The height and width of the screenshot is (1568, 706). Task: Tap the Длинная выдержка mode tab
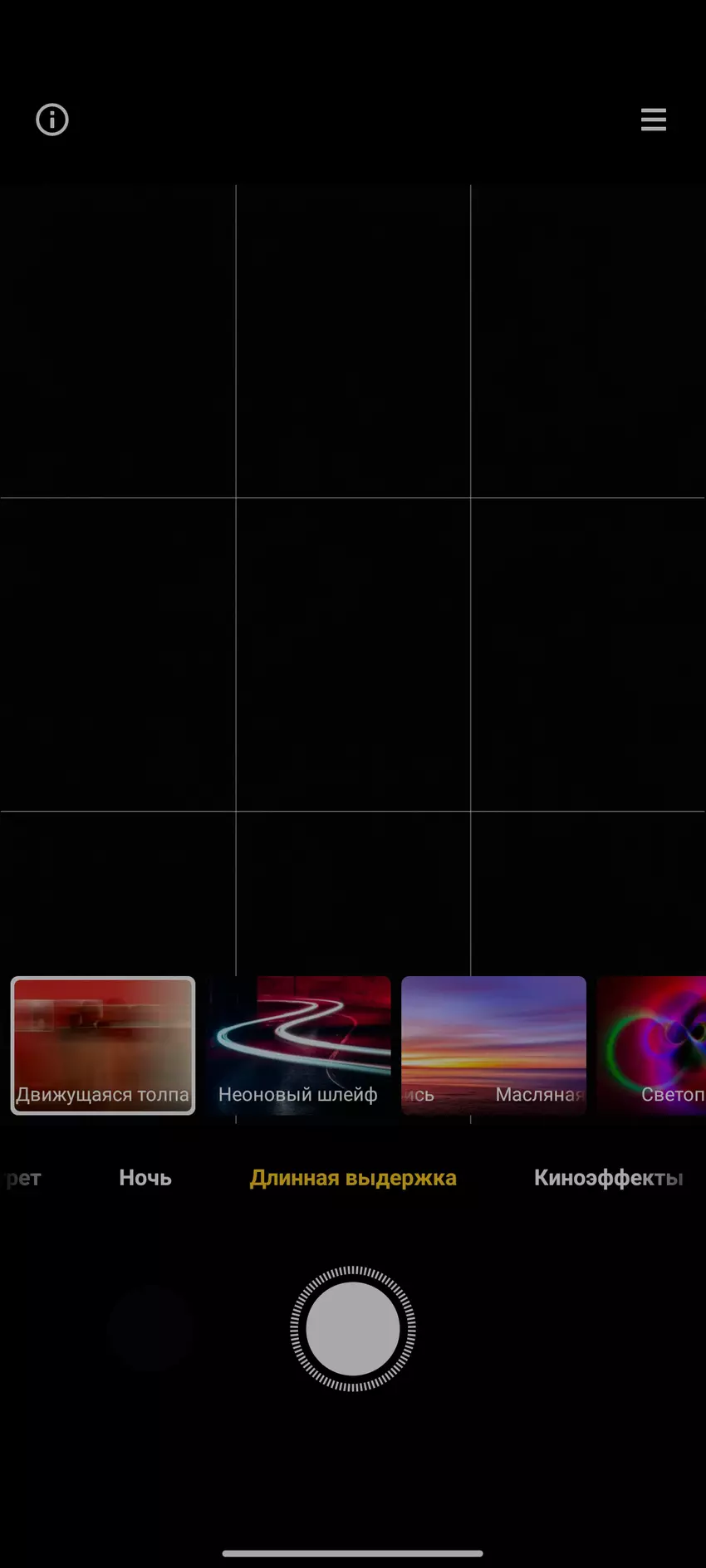point(353,1178)
